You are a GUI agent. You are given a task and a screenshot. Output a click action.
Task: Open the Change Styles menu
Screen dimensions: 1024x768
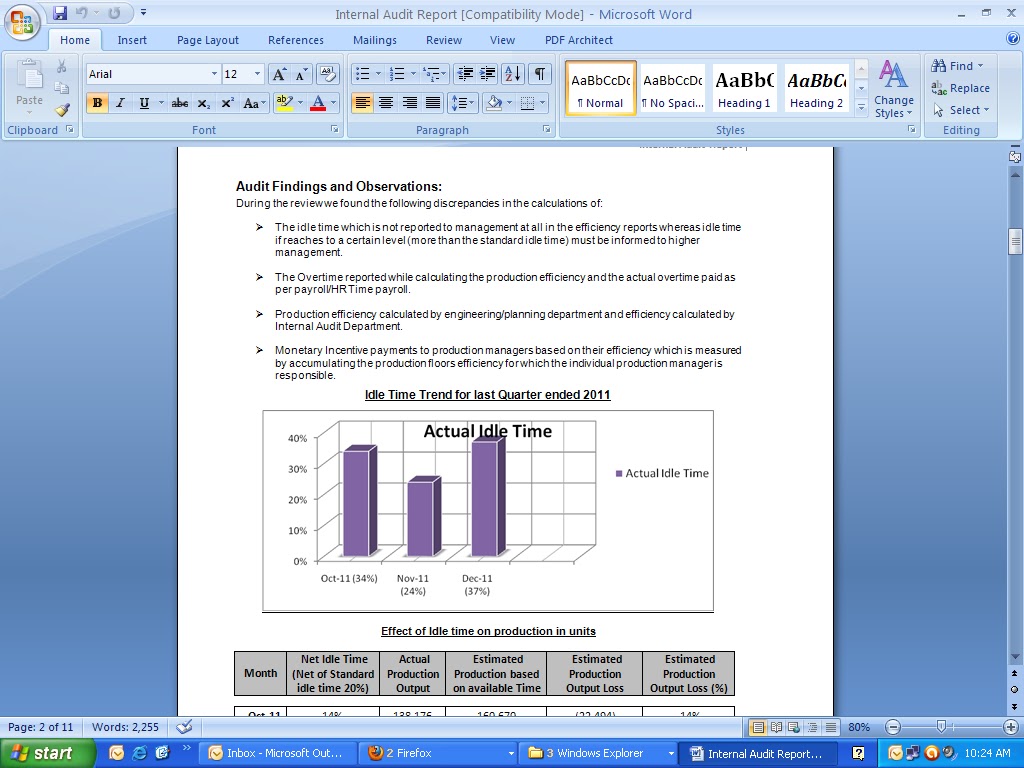point(894,89)
